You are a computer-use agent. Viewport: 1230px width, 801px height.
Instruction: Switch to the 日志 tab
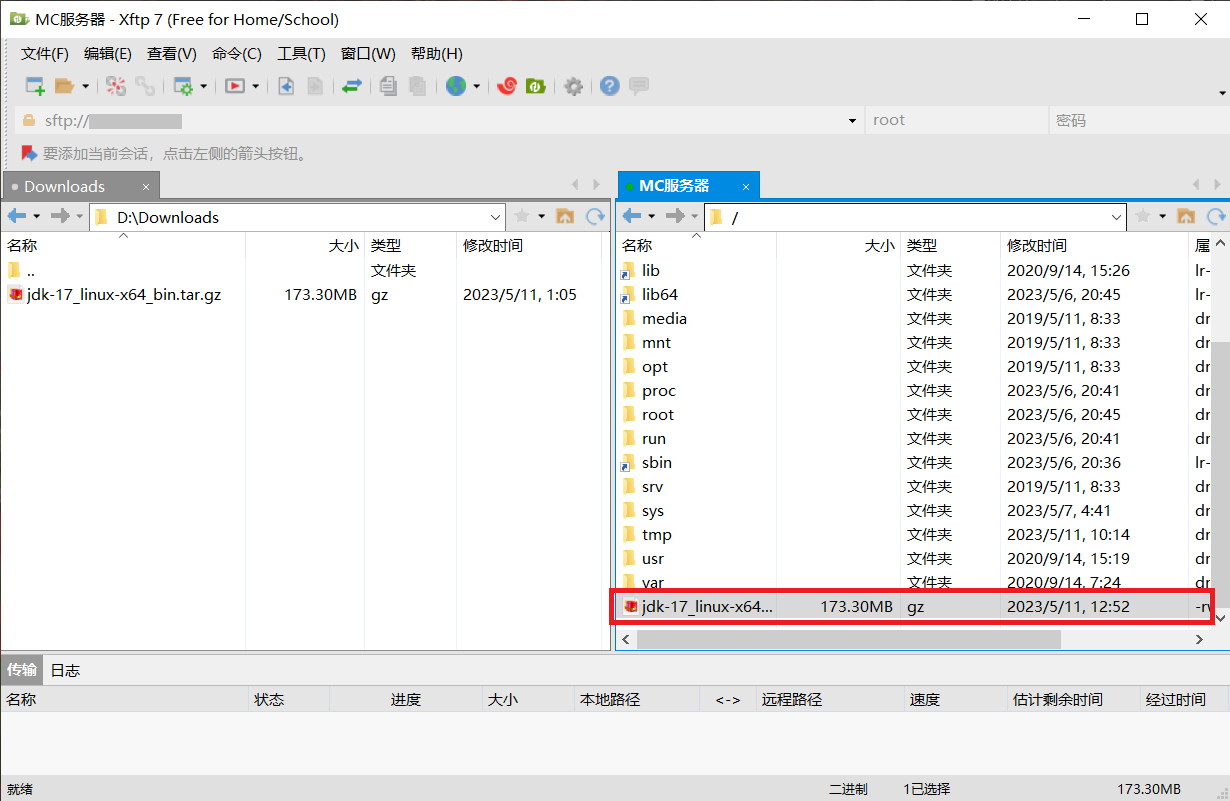coord(65,670)
